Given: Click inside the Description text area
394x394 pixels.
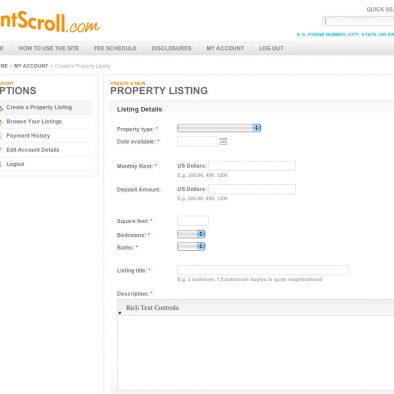Looking at the screenshot, I should tap(256, 353).
